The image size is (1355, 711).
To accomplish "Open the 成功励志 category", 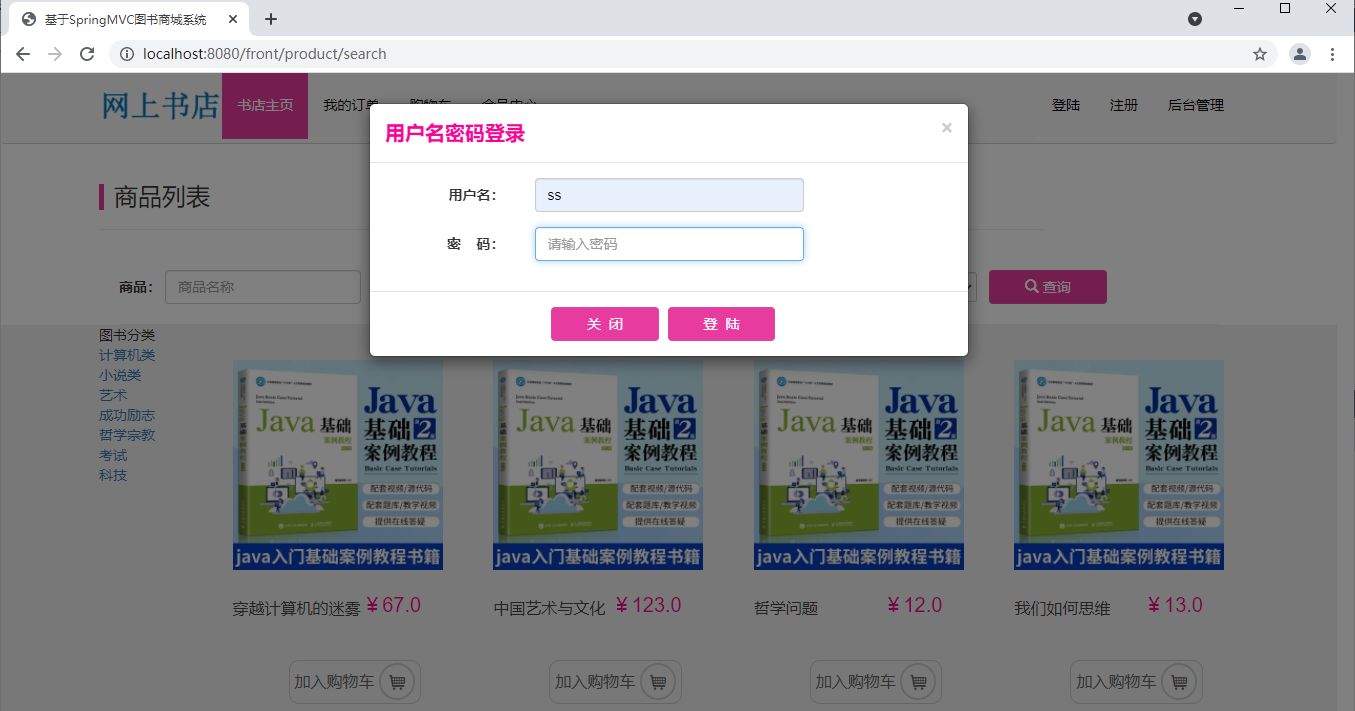I will [x=127, y=415].
